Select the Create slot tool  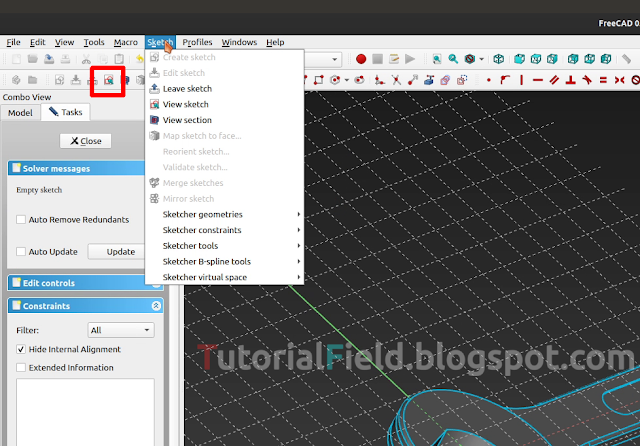tap(359, 80)
